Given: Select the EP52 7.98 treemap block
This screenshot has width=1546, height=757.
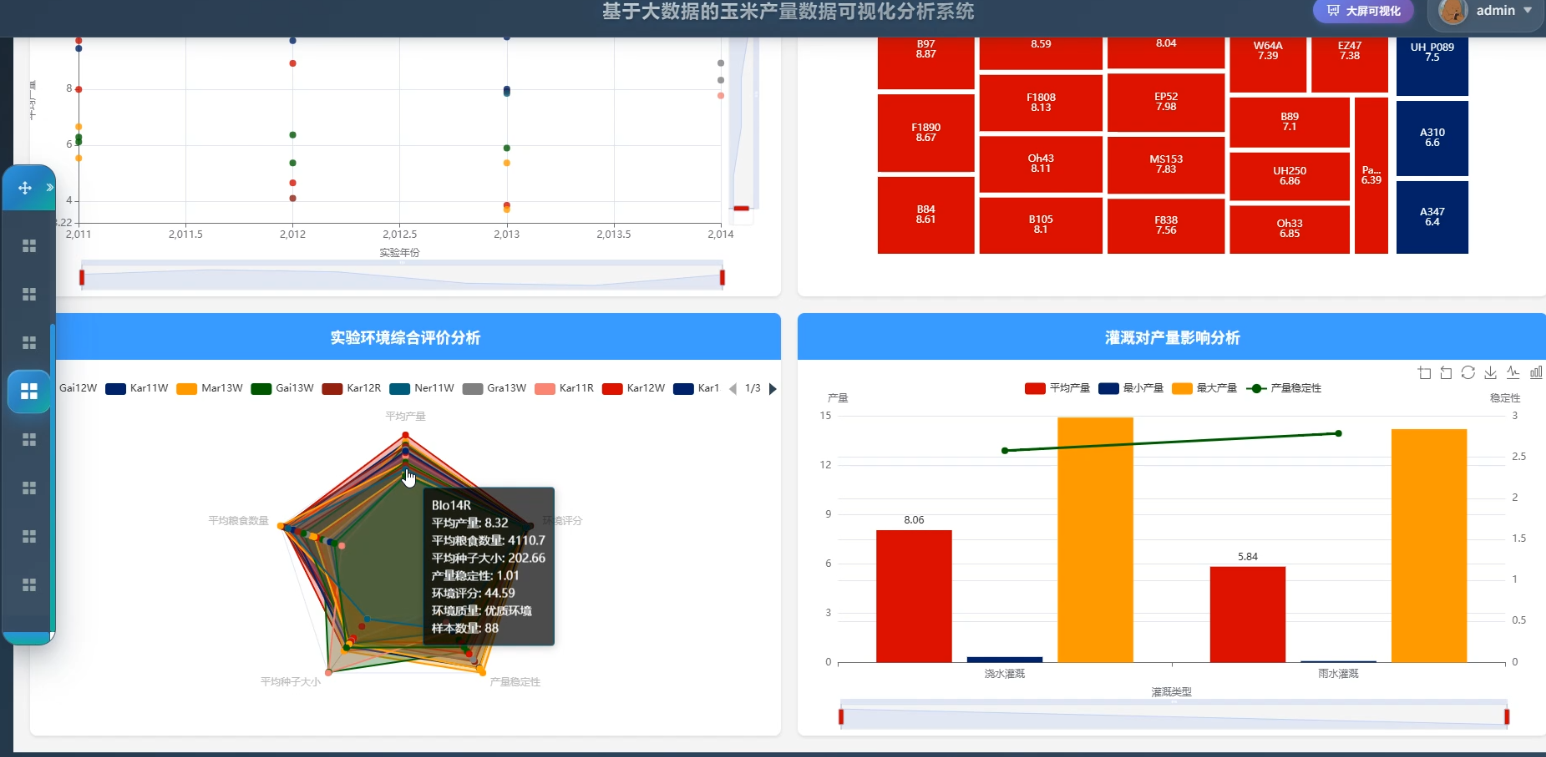Looking at the screenshot, I should [x=1166, y=102].
